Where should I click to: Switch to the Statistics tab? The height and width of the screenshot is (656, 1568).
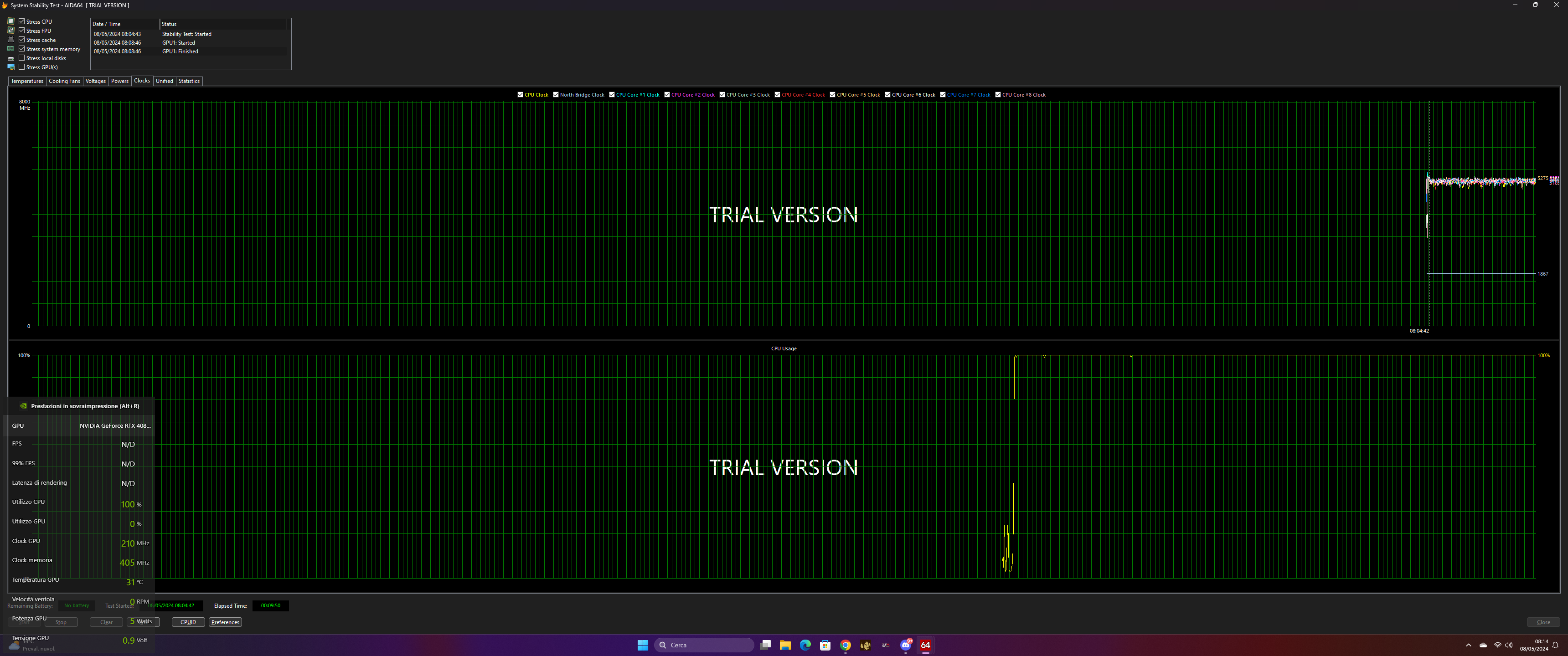coord(189,81)
